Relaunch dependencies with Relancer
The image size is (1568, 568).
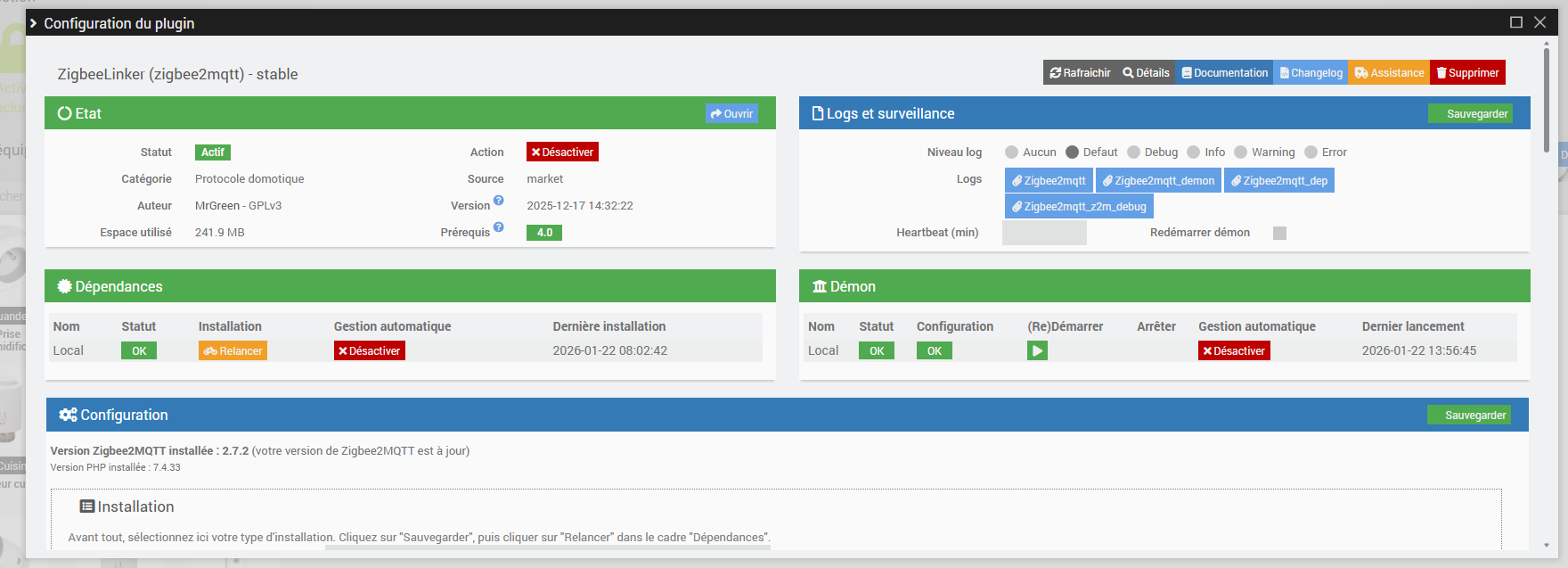233,351
